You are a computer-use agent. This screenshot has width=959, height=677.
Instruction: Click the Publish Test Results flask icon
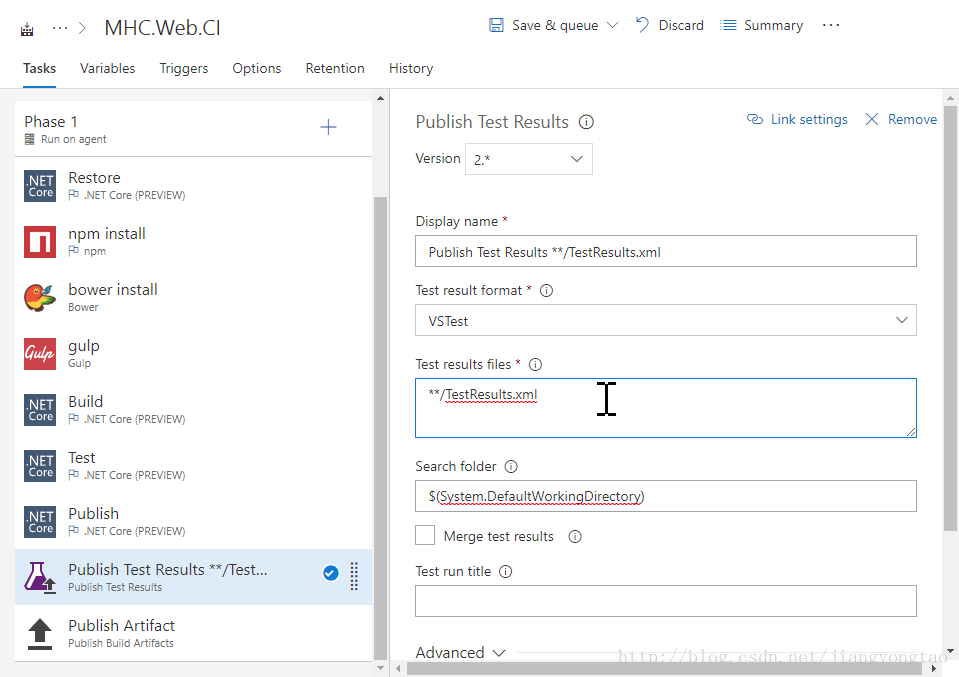[40, 577]
